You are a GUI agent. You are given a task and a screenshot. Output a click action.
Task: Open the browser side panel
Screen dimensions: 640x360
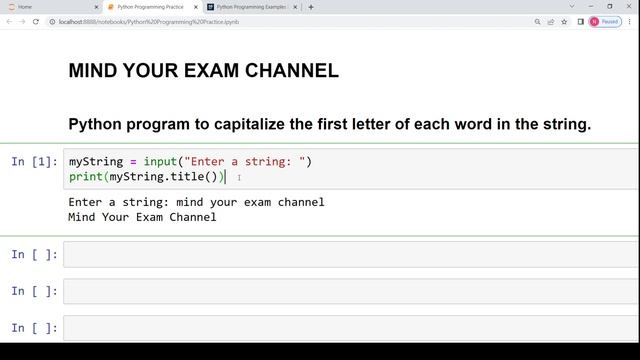580,22
